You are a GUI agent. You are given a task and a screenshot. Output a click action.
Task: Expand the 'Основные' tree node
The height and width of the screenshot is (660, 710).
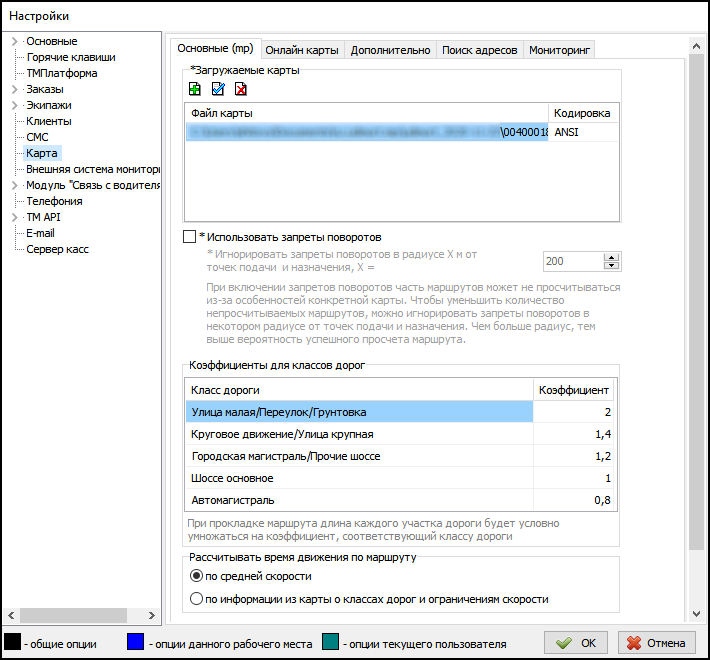[15, 41]
